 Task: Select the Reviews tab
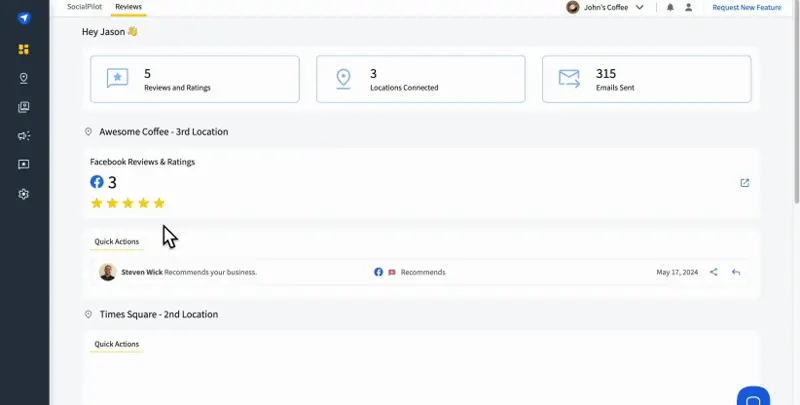(x=128, y=7)
